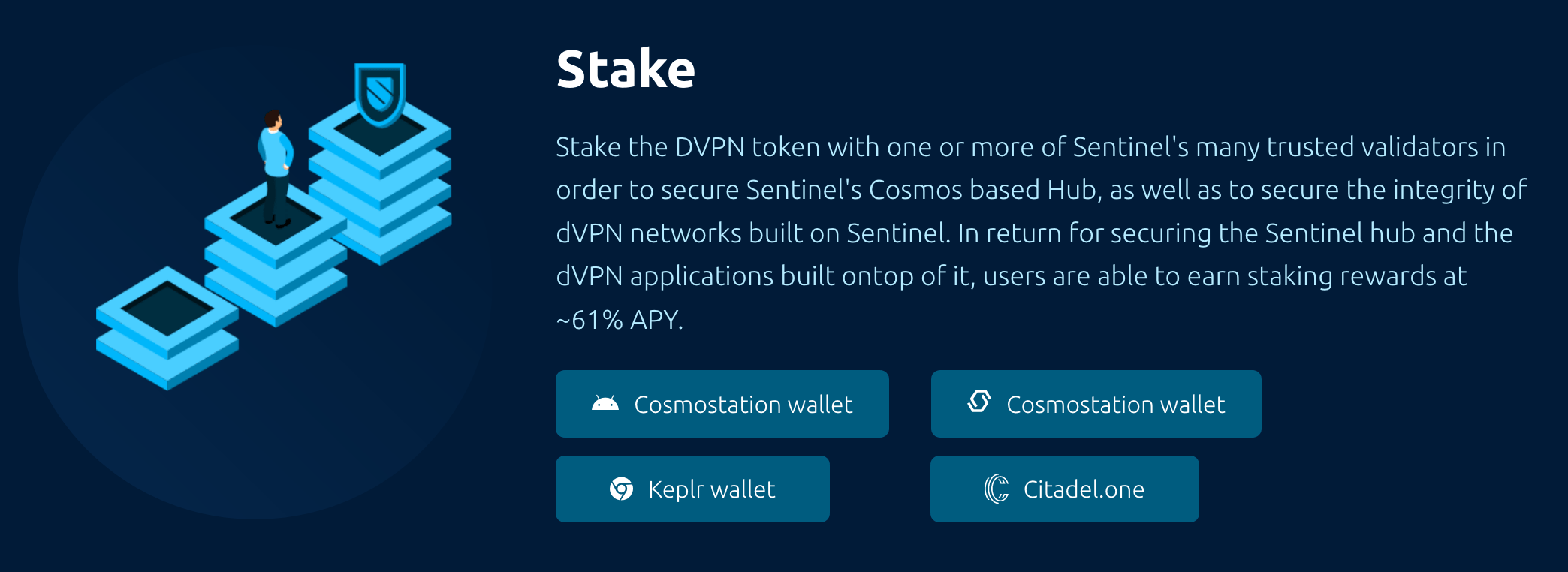Open the second Cosmostation wallet option

point(1096,404)
